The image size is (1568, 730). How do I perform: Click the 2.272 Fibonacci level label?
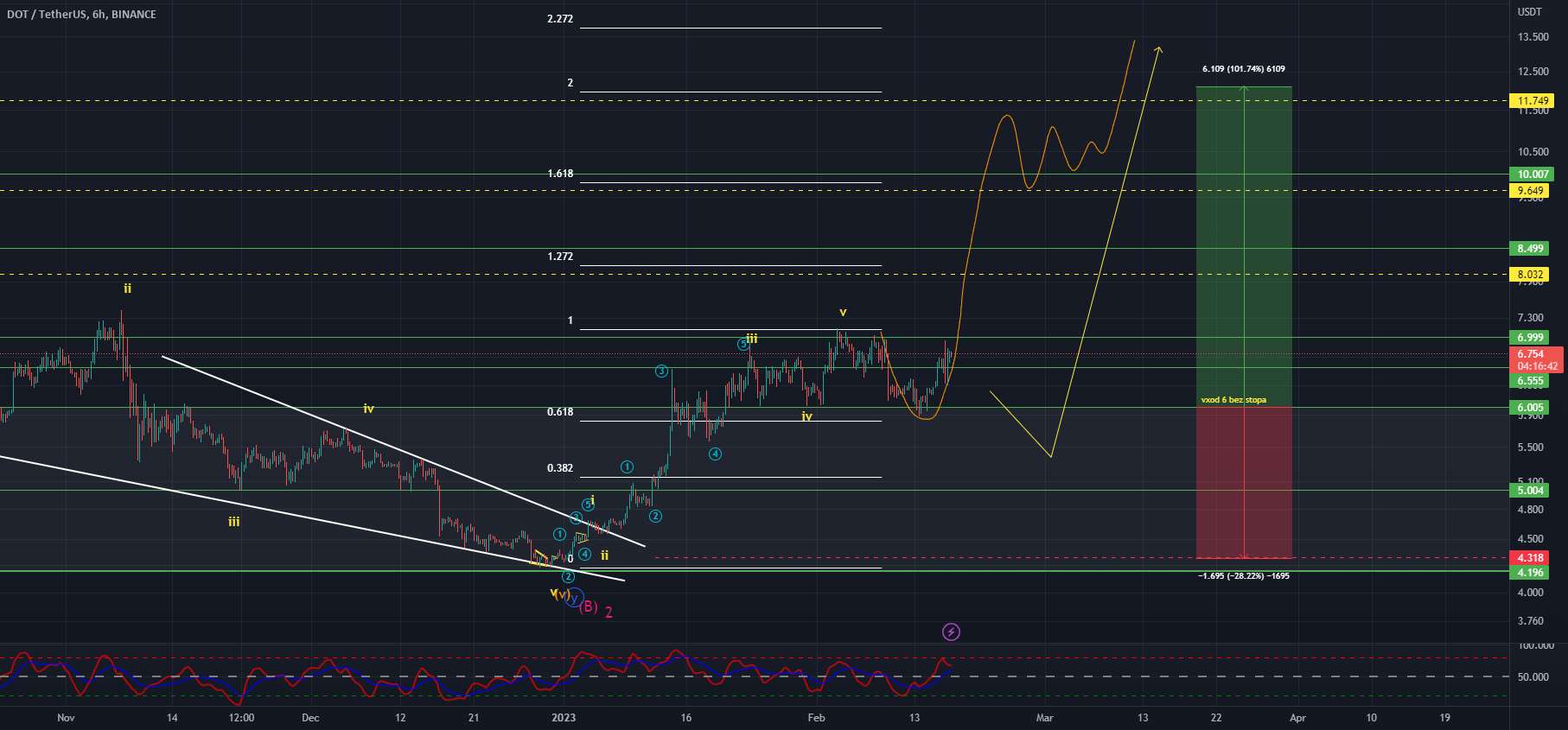[x=560, y=19]
